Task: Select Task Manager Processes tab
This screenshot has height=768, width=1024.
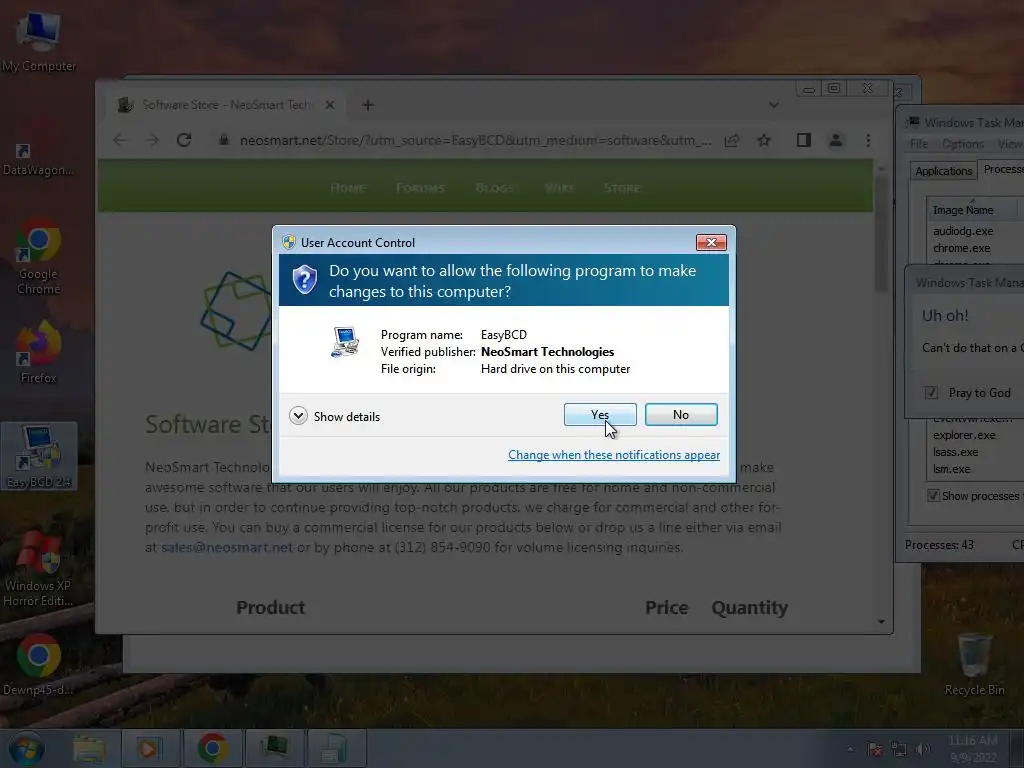Action: coord(1001,169)
